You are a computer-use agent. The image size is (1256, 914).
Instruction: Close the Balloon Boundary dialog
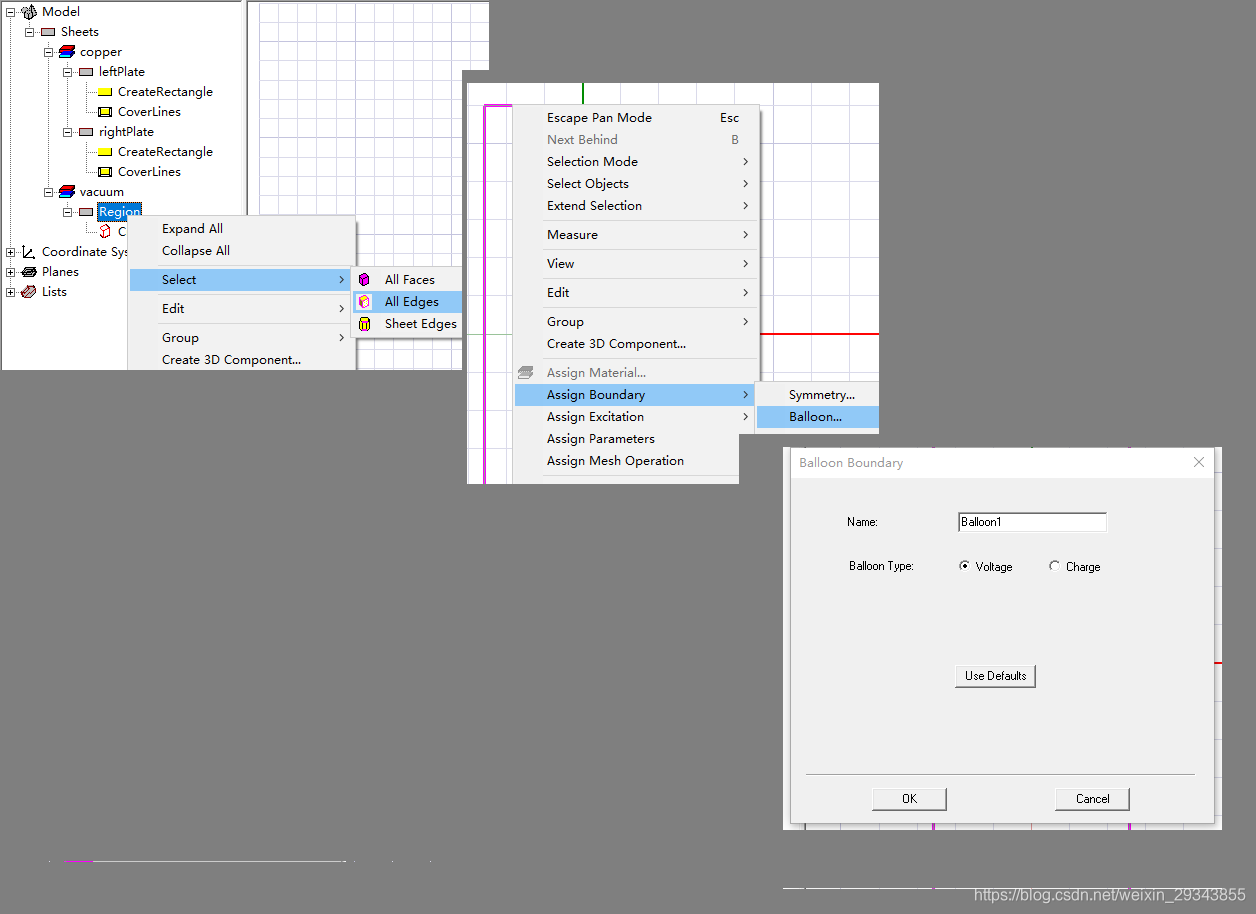[1199, 462]
